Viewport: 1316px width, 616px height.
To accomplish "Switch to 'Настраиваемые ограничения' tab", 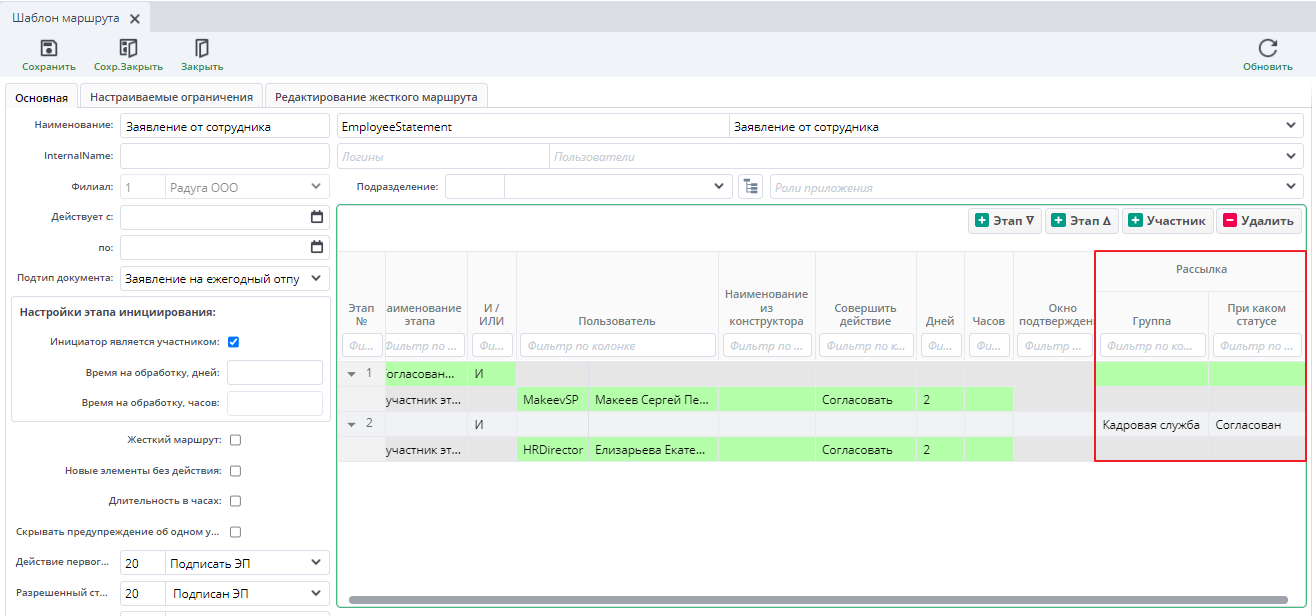I will [171, 97].
